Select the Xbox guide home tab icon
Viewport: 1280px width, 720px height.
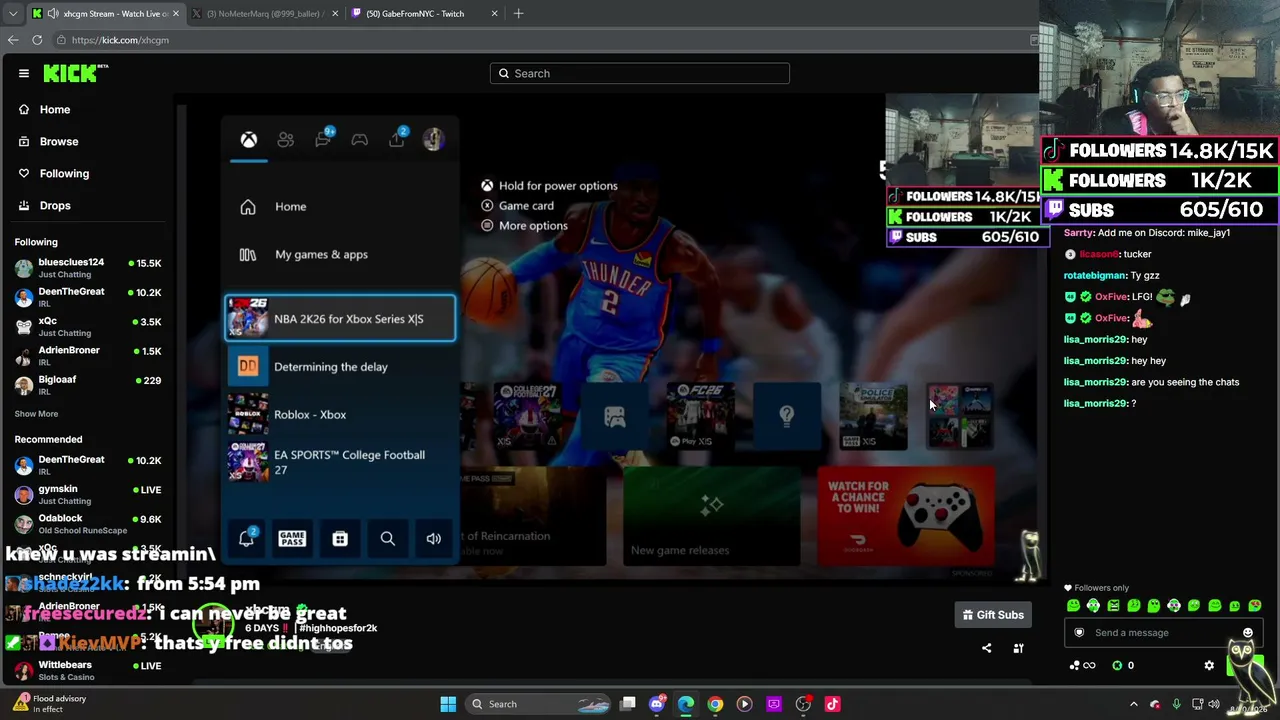pyautogui.click(x=249, y=140)
